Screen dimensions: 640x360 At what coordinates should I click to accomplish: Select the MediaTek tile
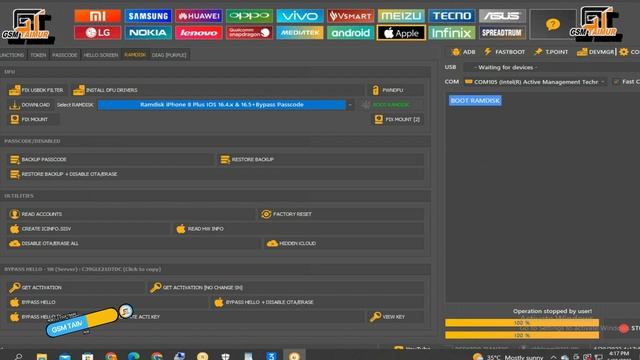click(x=300, y=33)
